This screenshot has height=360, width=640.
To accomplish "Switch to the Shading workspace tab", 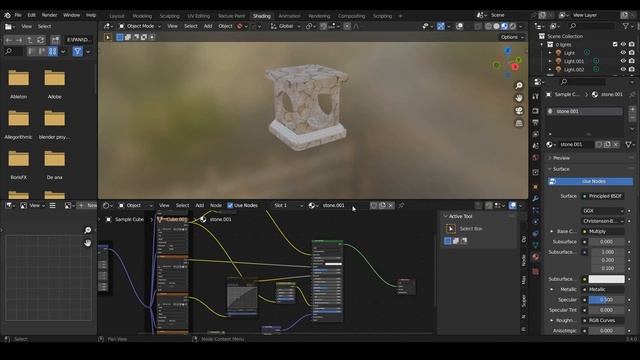I will [x=262, y=16].
